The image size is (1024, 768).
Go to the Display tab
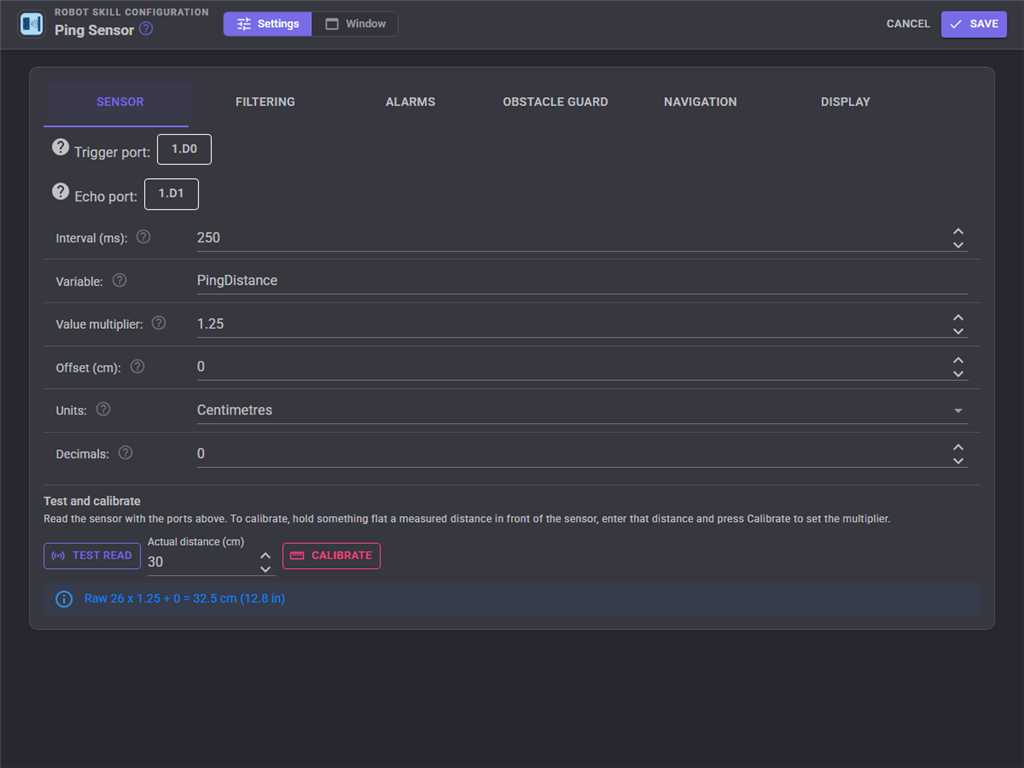click(x=845, y=102)
